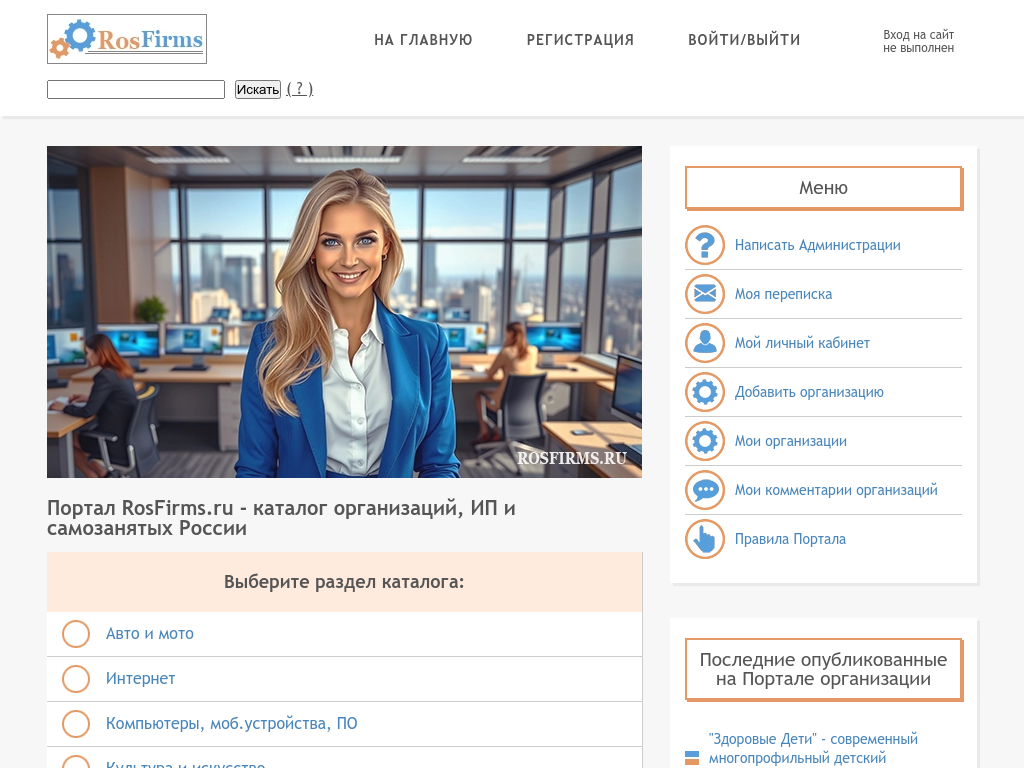1024x768 pixels.
Task: Click the flag icon beside "Здоровые Дети" entry
Action: pyautogui.click(x=692, y=758)
